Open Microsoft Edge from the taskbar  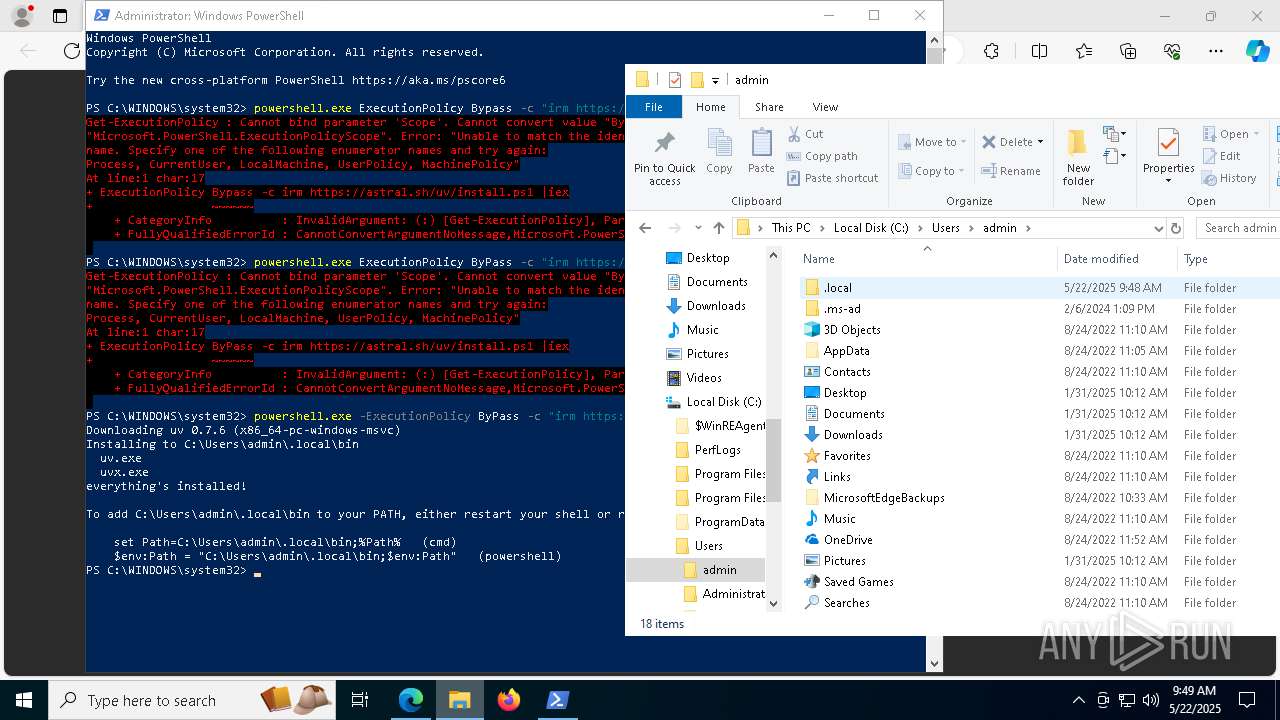411,700
